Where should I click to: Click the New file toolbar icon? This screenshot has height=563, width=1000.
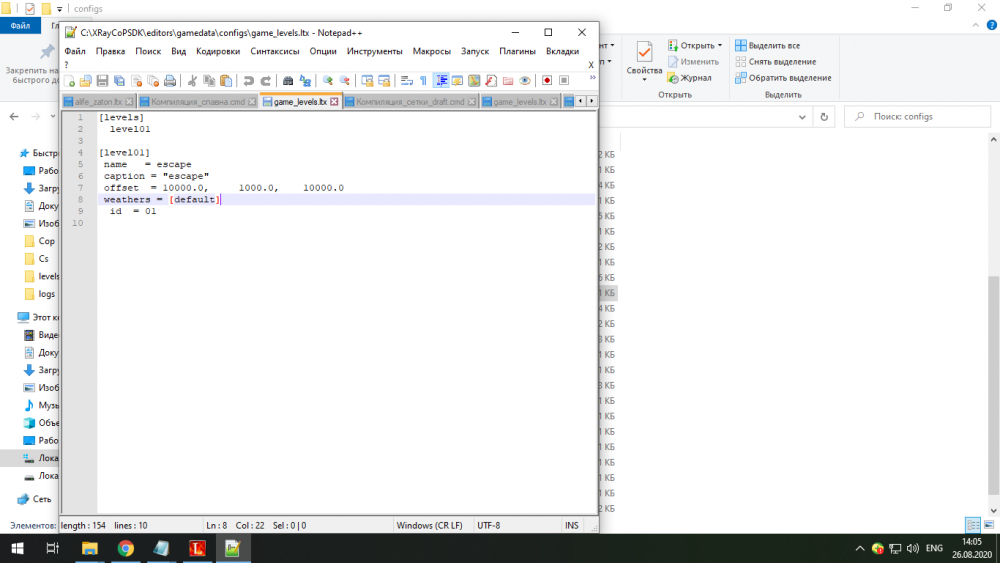coord(70,81)
